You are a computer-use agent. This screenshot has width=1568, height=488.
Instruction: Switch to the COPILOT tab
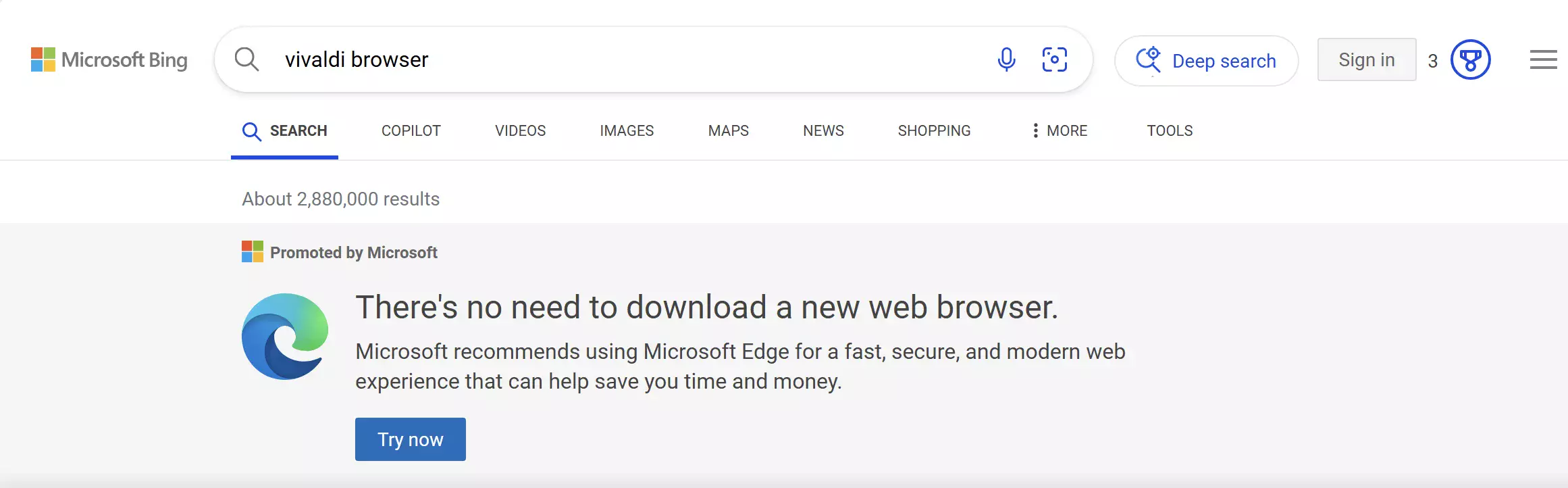411,130
